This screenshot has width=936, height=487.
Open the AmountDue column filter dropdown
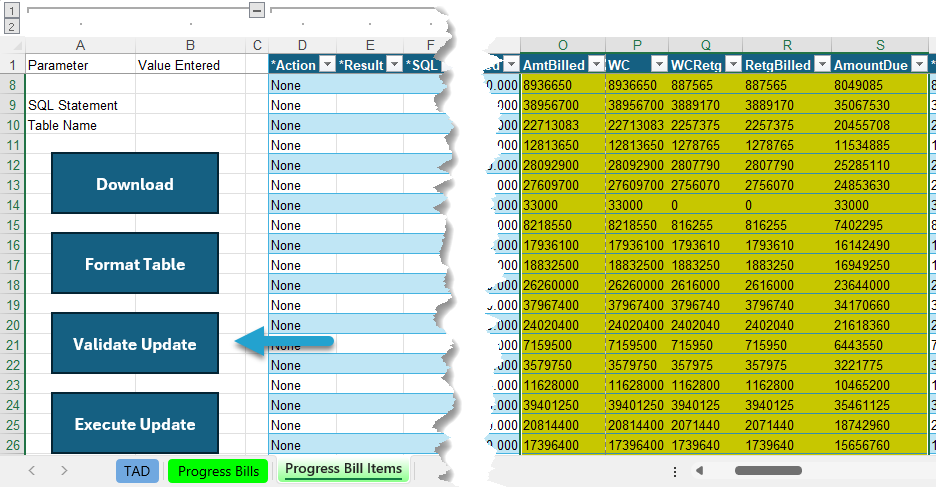[919, 64]
